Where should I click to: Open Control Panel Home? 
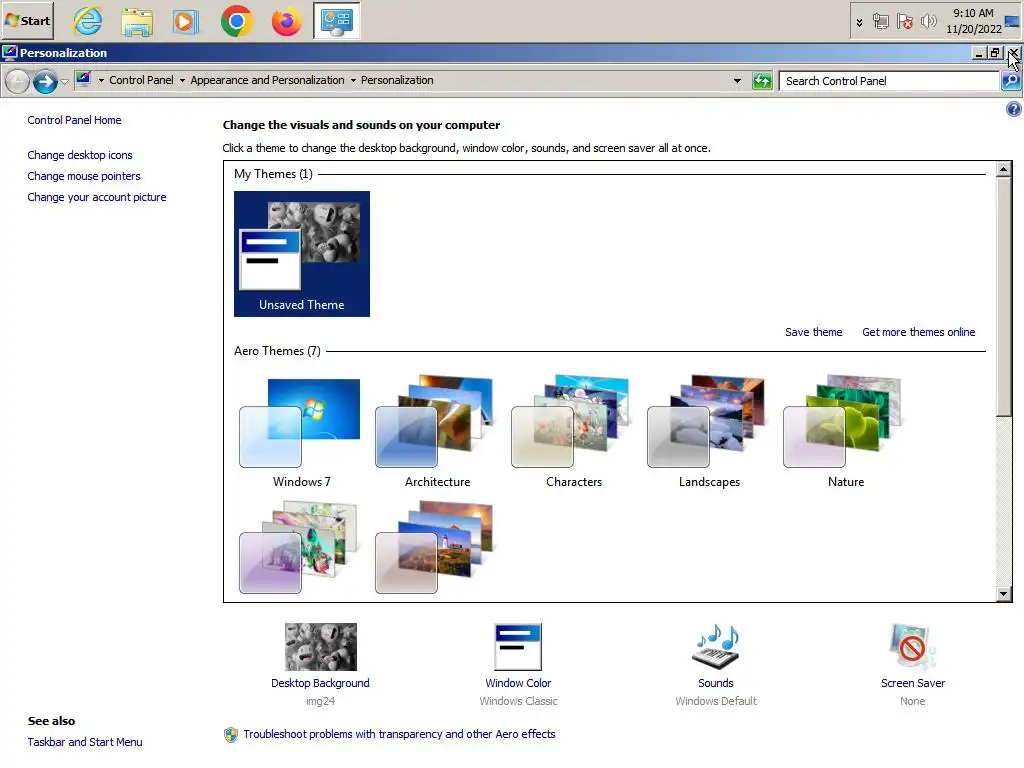point(74,120)
